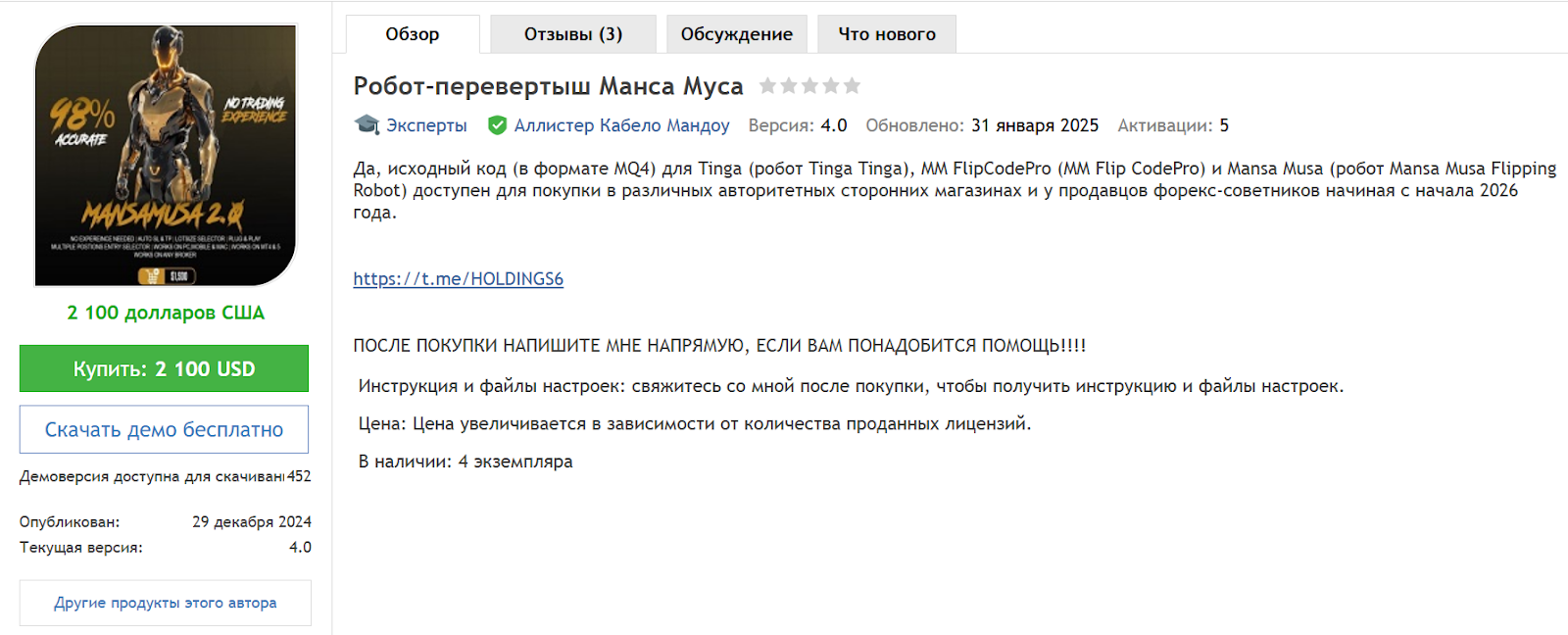Click the green 2 100 долларов США price
Image resolution: width=1568 pixels, height=635 pixels.
pos(165,313)
